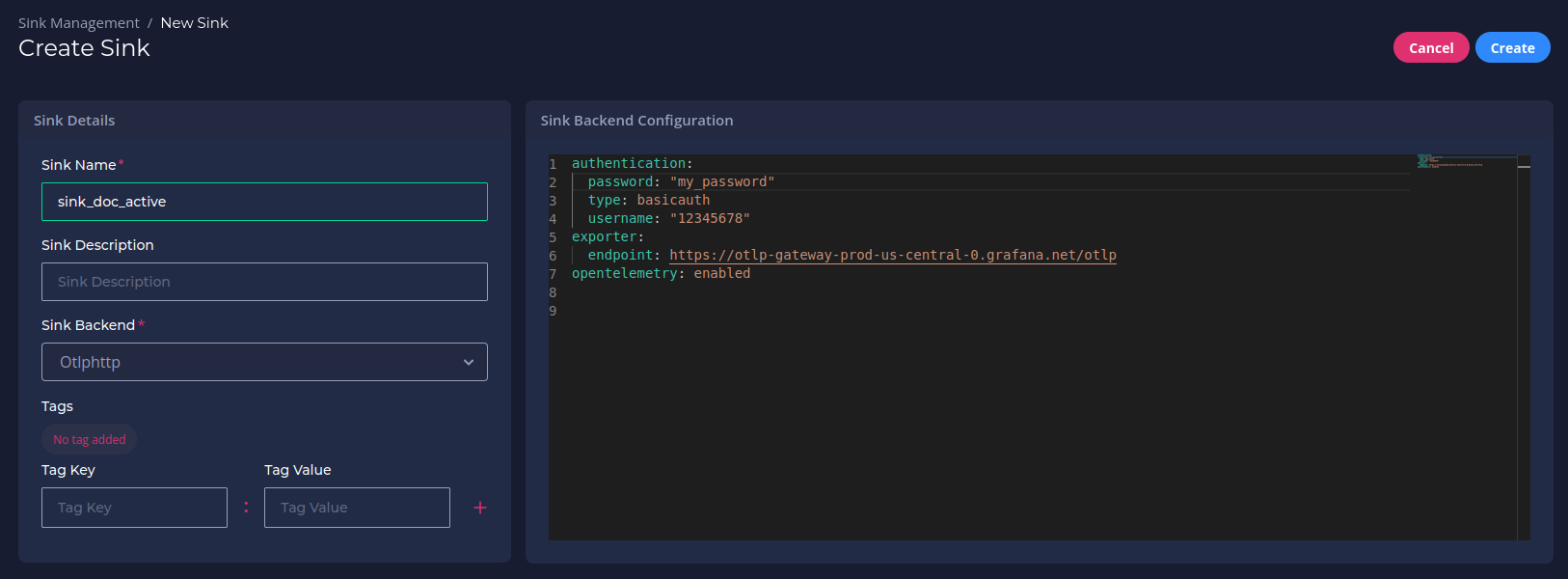Click the editor vertical scrollbar
Viewport: 1568px width, 579px height.
[1524, 347]
